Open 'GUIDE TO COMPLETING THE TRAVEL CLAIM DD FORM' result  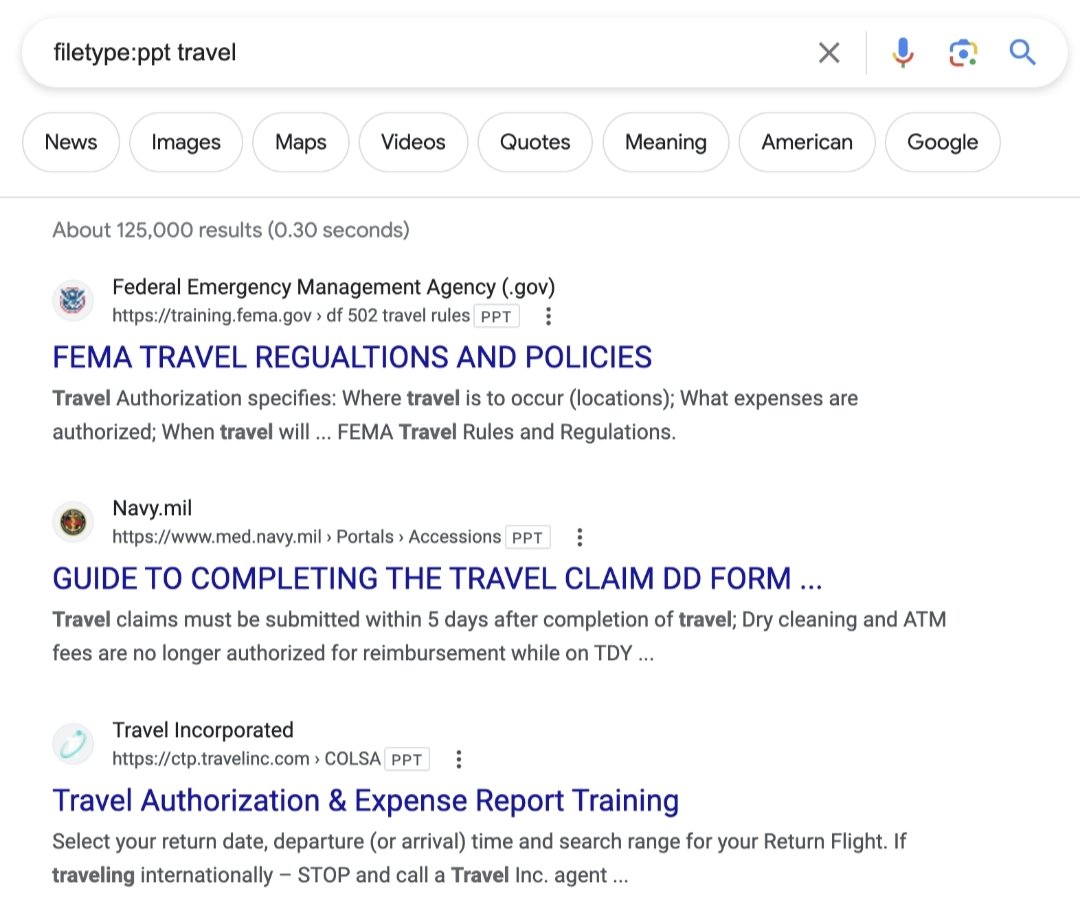[437, 578]
